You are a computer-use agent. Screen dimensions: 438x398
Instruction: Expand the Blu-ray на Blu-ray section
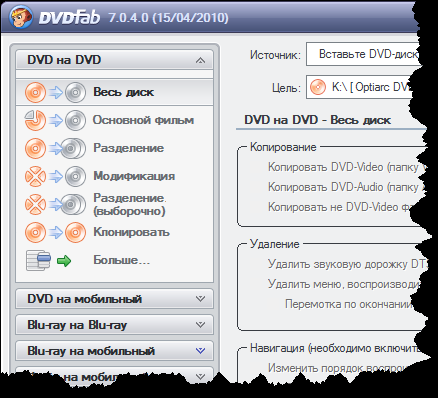[x=200, y=324]
